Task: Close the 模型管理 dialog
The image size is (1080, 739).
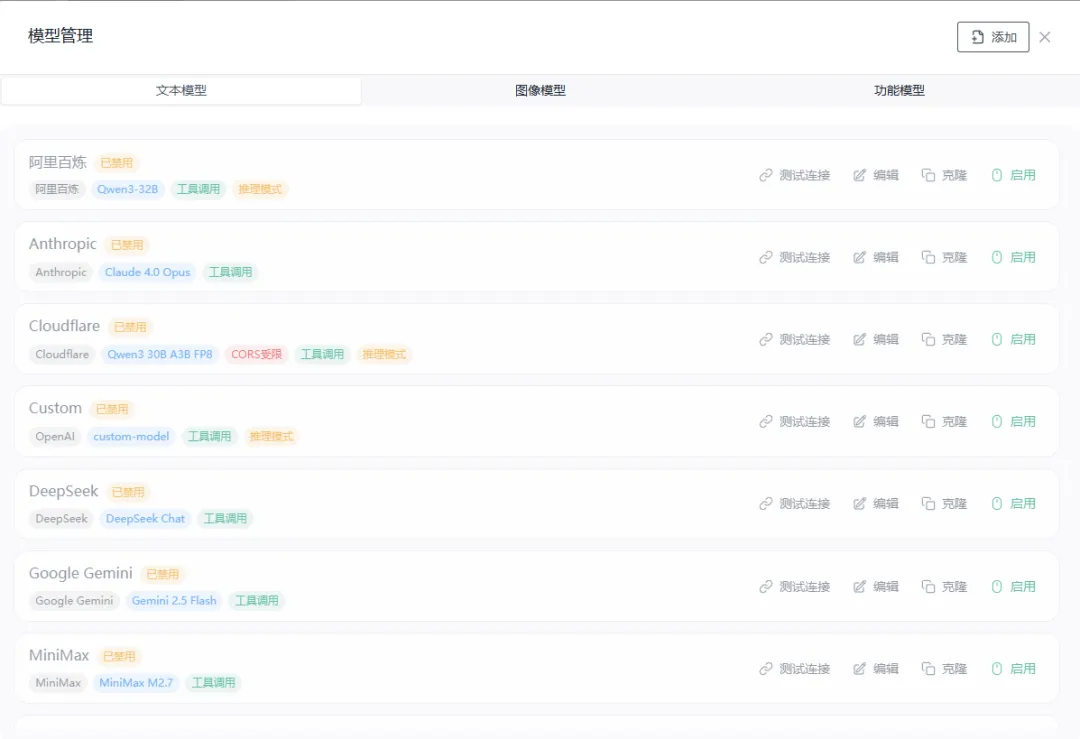Action: (x=1045, y=37)
